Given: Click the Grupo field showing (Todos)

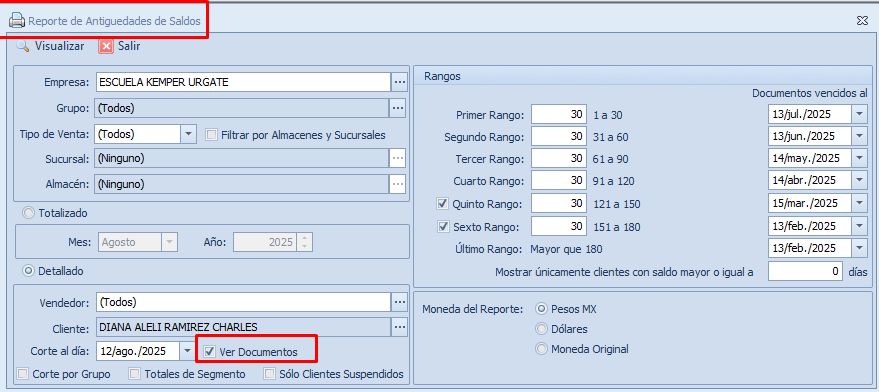Looking at the screenshot, I should click(243, 107).
